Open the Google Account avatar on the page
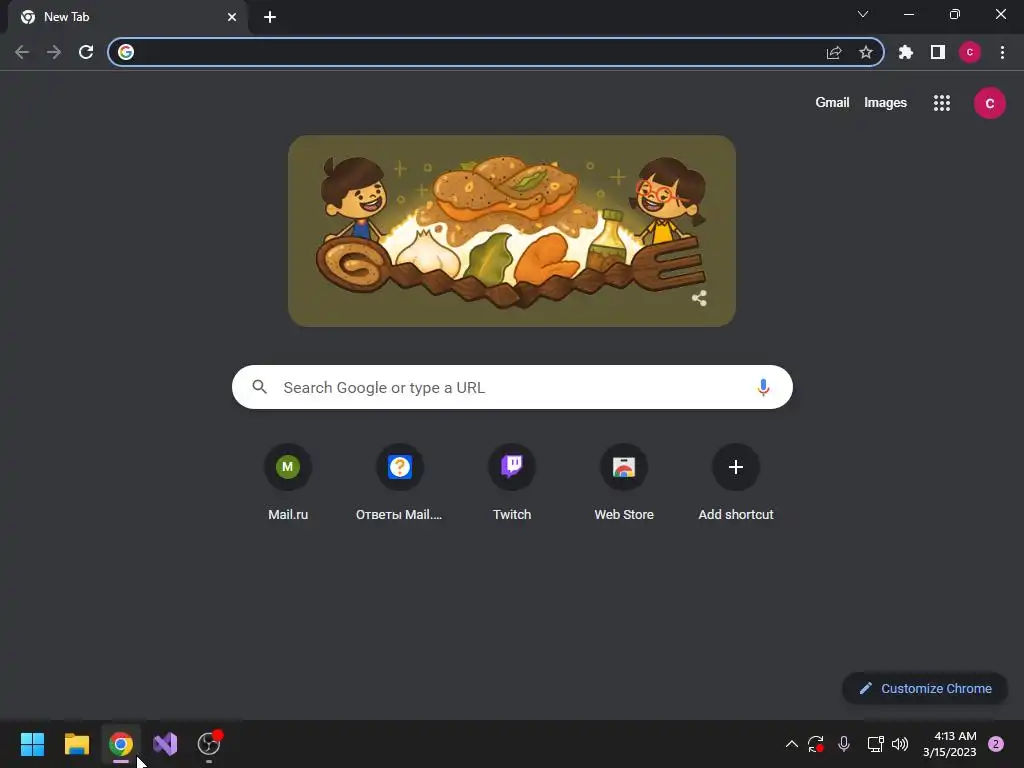This screenshot has width=1024, height=768. pyautogui.click(x=990, y=103)
